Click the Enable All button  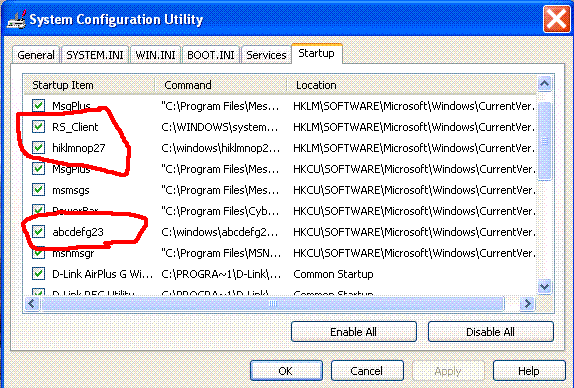(354, 332)
